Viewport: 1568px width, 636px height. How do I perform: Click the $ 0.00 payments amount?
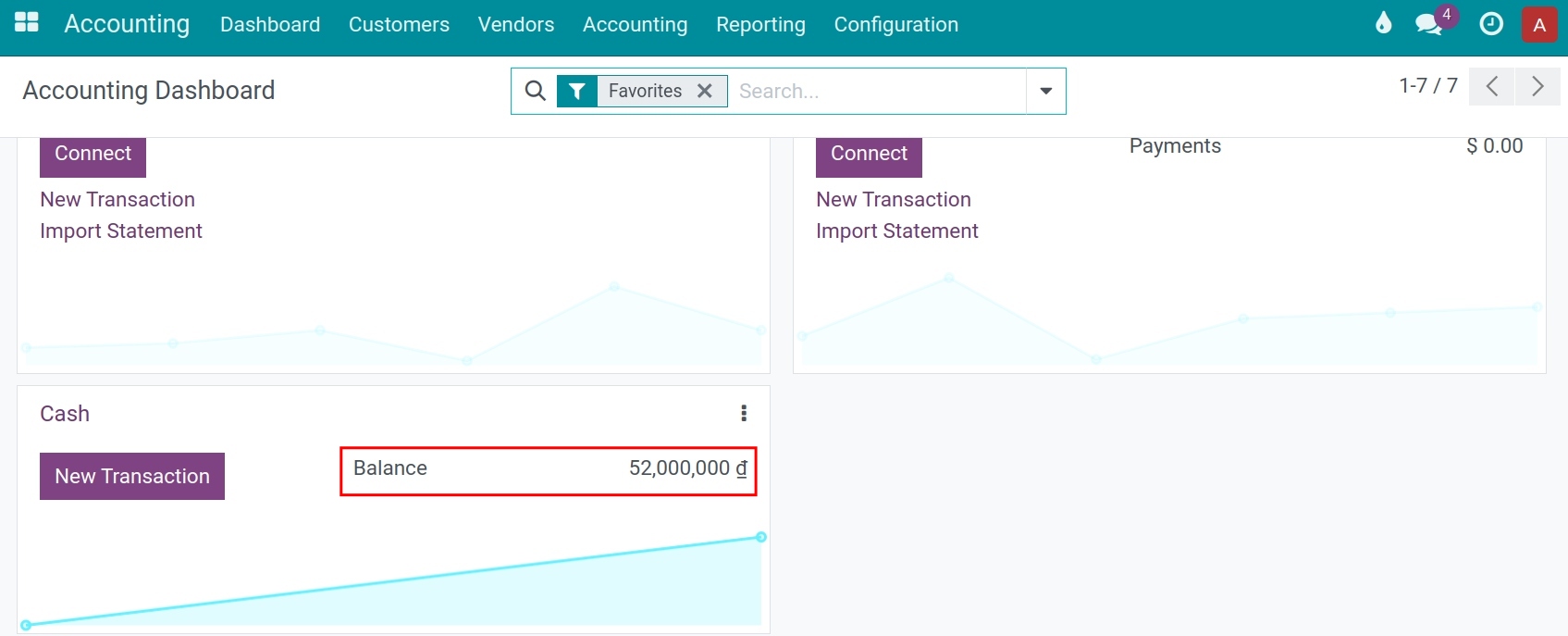click(1495, 146)
